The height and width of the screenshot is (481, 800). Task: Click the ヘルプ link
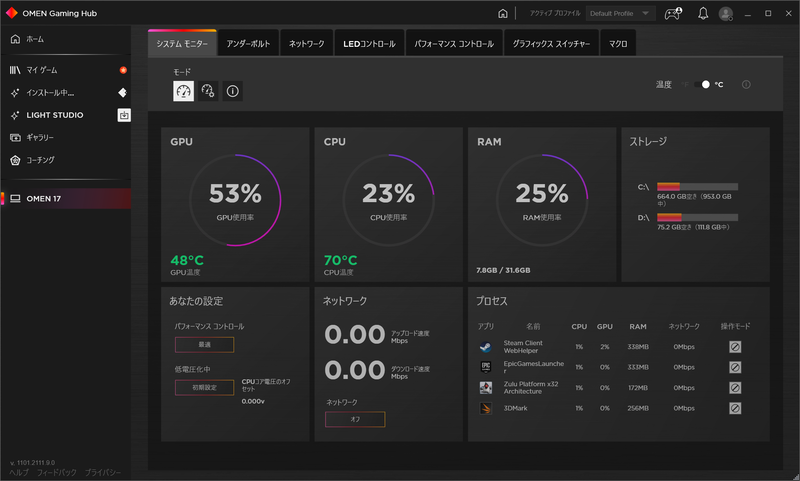(x=19, y=472)
